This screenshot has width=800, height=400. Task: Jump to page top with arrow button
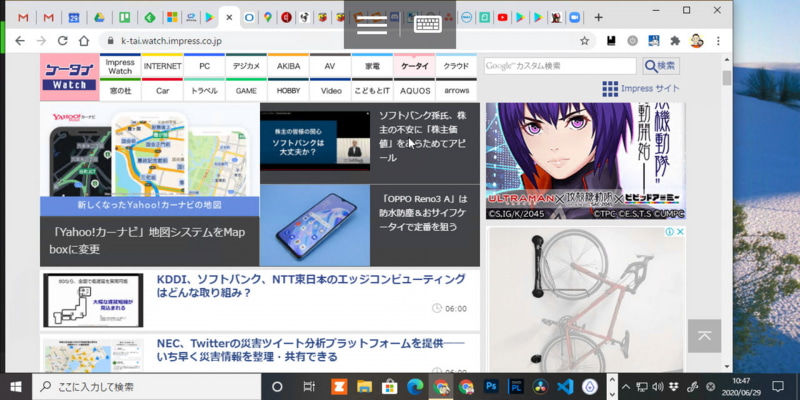click(x=704, y=336)
